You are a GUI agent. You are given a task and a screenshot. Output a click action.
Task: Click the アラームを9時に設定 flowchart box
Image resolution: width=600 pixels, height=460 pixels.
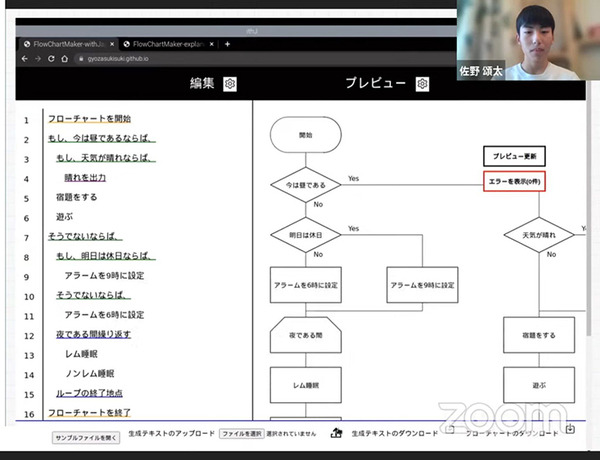coord(422,285)
